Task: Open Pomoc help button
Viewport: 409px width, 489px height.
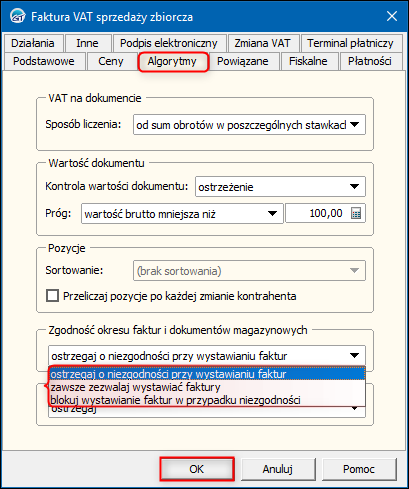Action: coord(359,469)
